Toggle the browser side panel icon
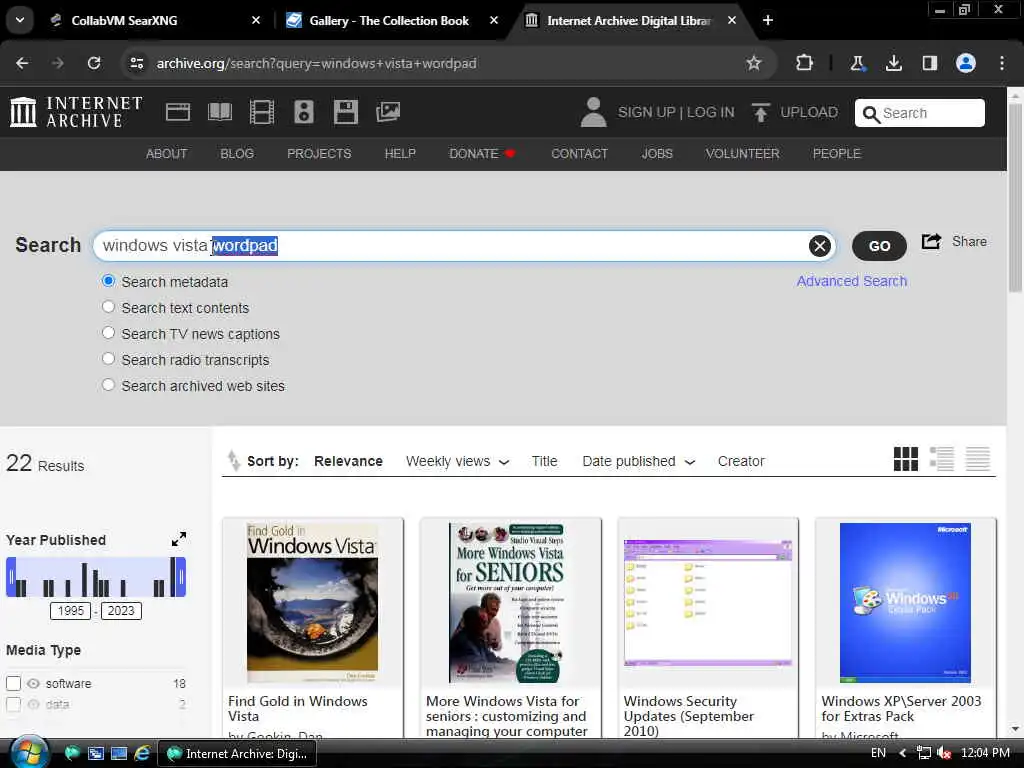 pyautogui.click(x=929, y=63)
